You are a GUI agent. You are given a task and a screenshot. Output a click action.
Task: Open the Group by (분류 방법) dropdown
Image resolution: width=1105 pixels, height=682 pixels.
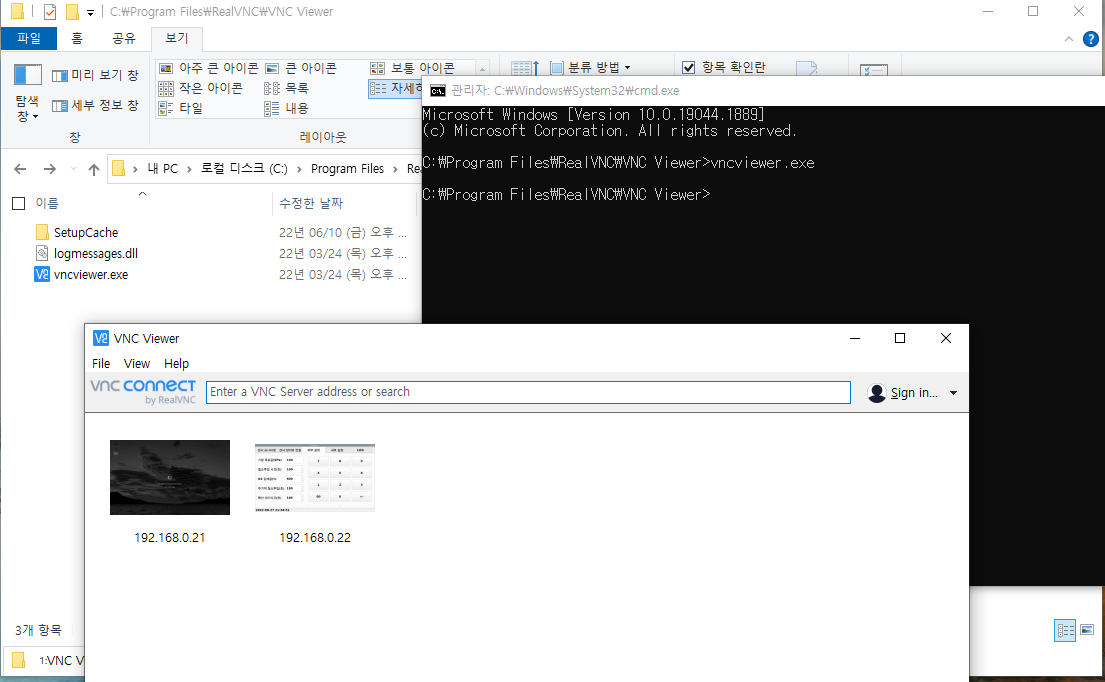click(x=591, y=68)
